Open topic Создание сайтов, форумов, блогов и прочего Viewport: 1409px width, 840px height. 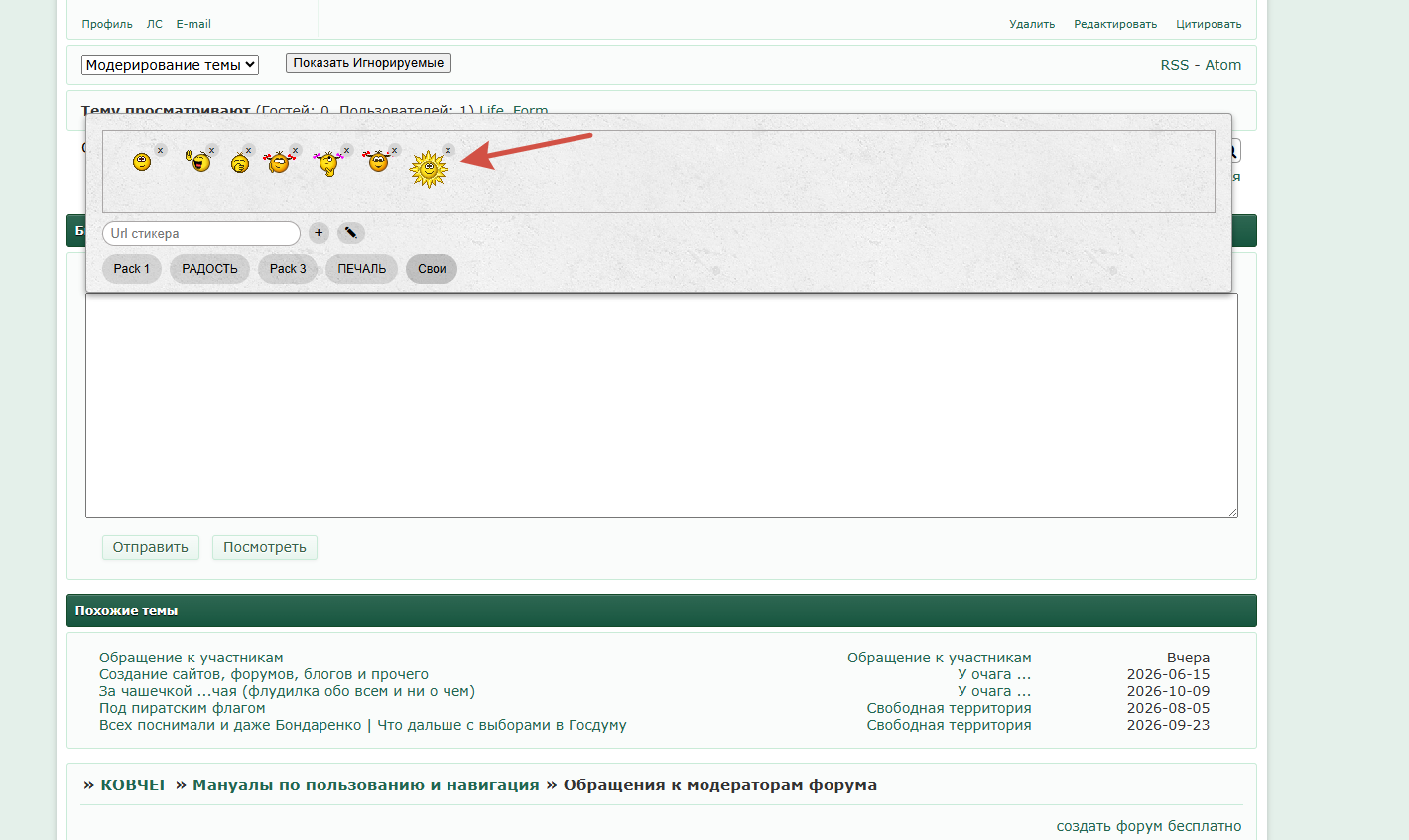click(264, 674)
